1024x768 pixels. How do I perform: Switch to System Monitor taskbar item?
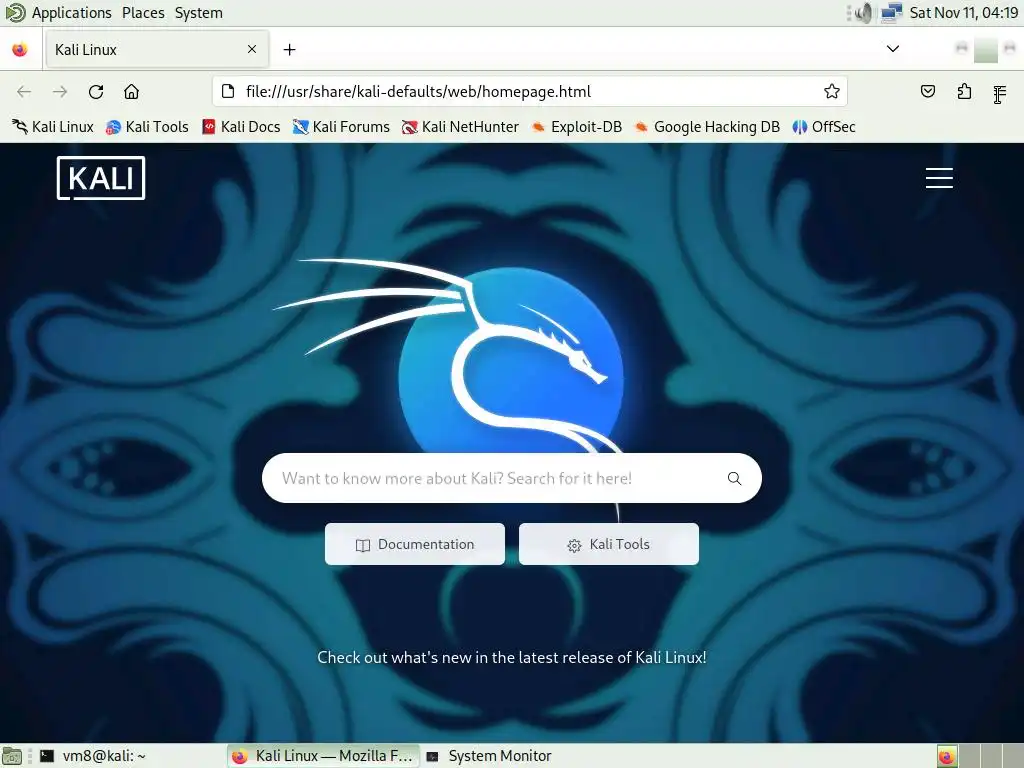tap(489, 756)
